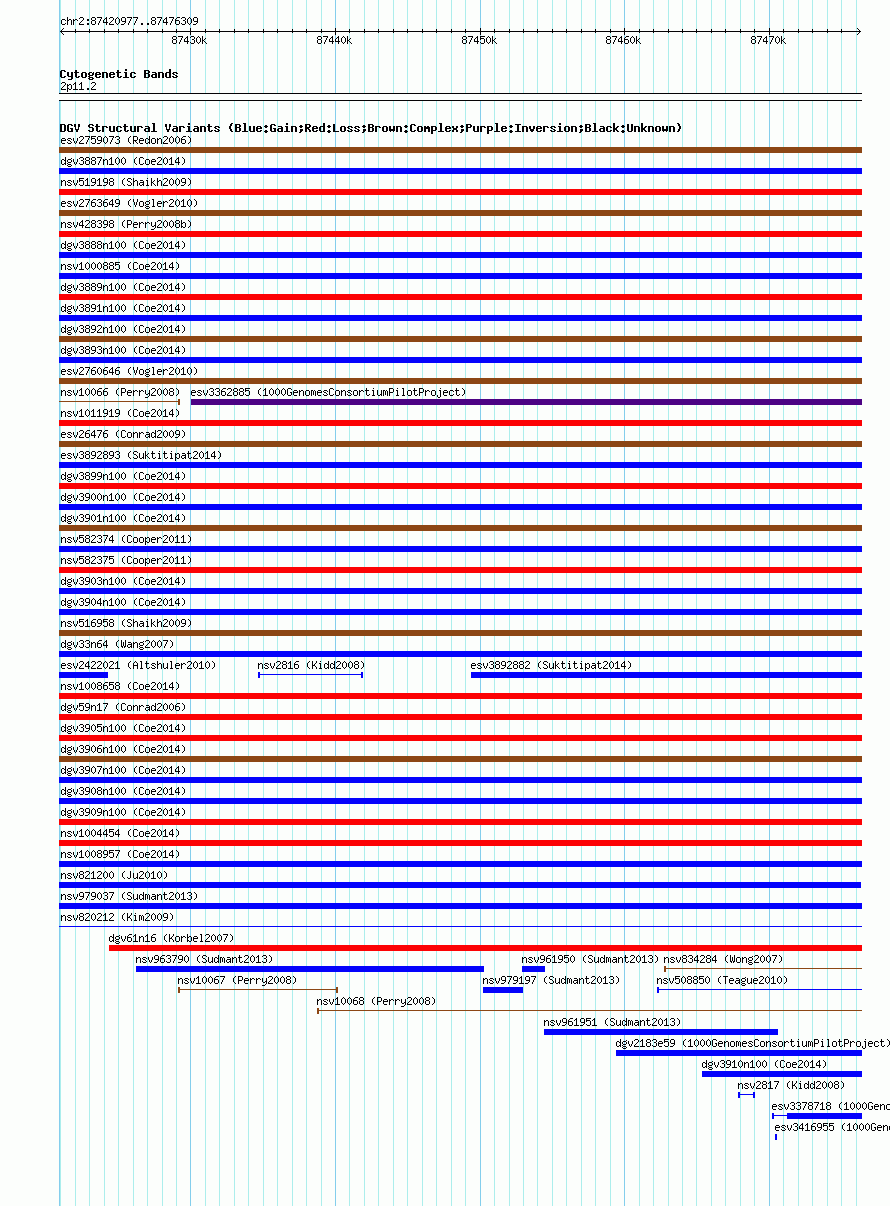The height and width of the screenshot is (1206, 890).
Task: Click the 87430k ruler tick label
Action: [x=189, y=40]
